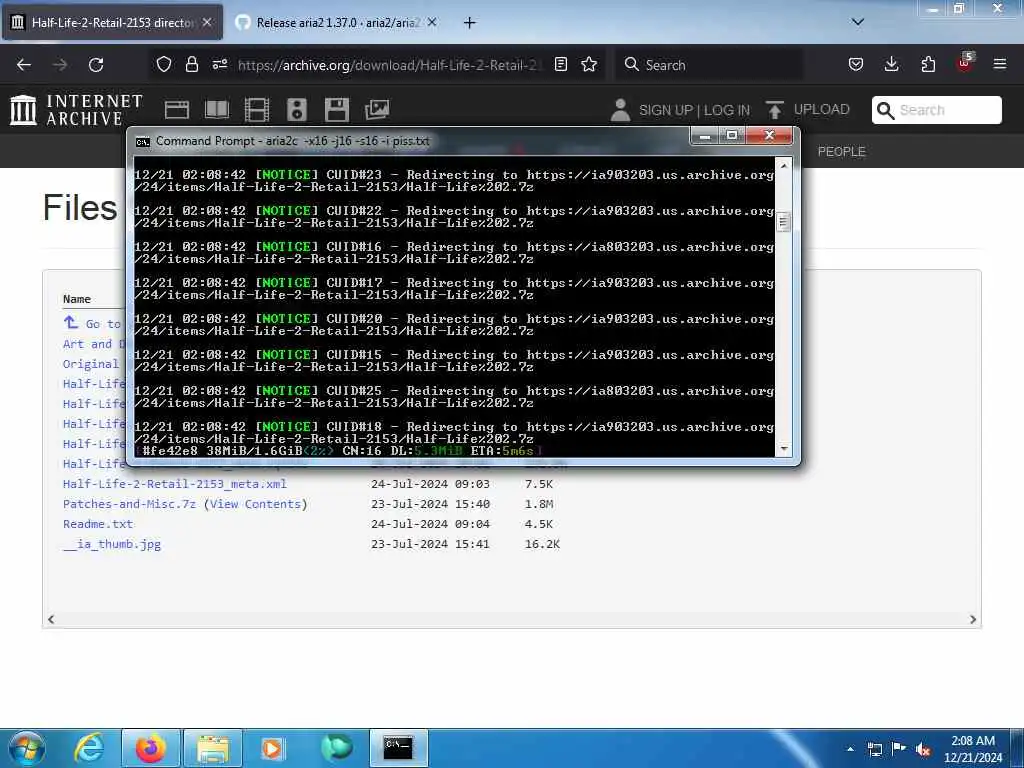Screen dimensions: 1024x768
Task: Click Command Prompt scrollbar thumb
Action: tap(784, 222)
